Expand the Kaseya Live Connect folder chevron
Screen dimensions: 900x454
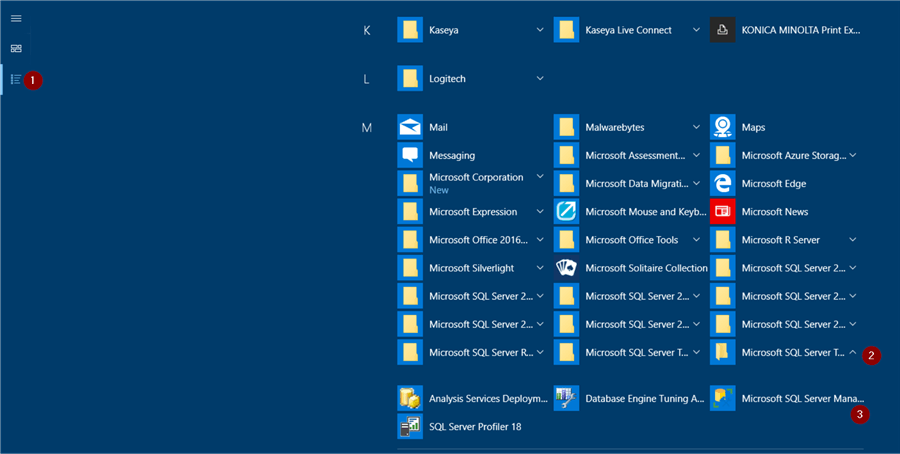tap(696, 30)
